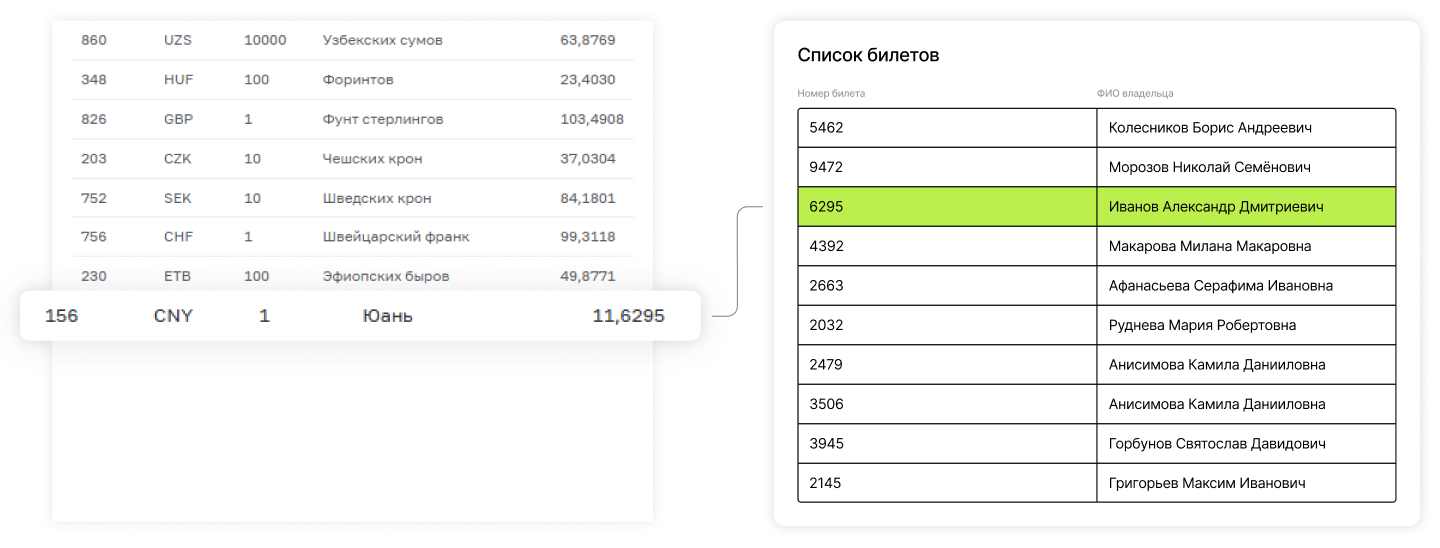The height and width of the screenshot is (548, 1440).
Task: Click the HUF currency code cell
Action: [178, 80]
